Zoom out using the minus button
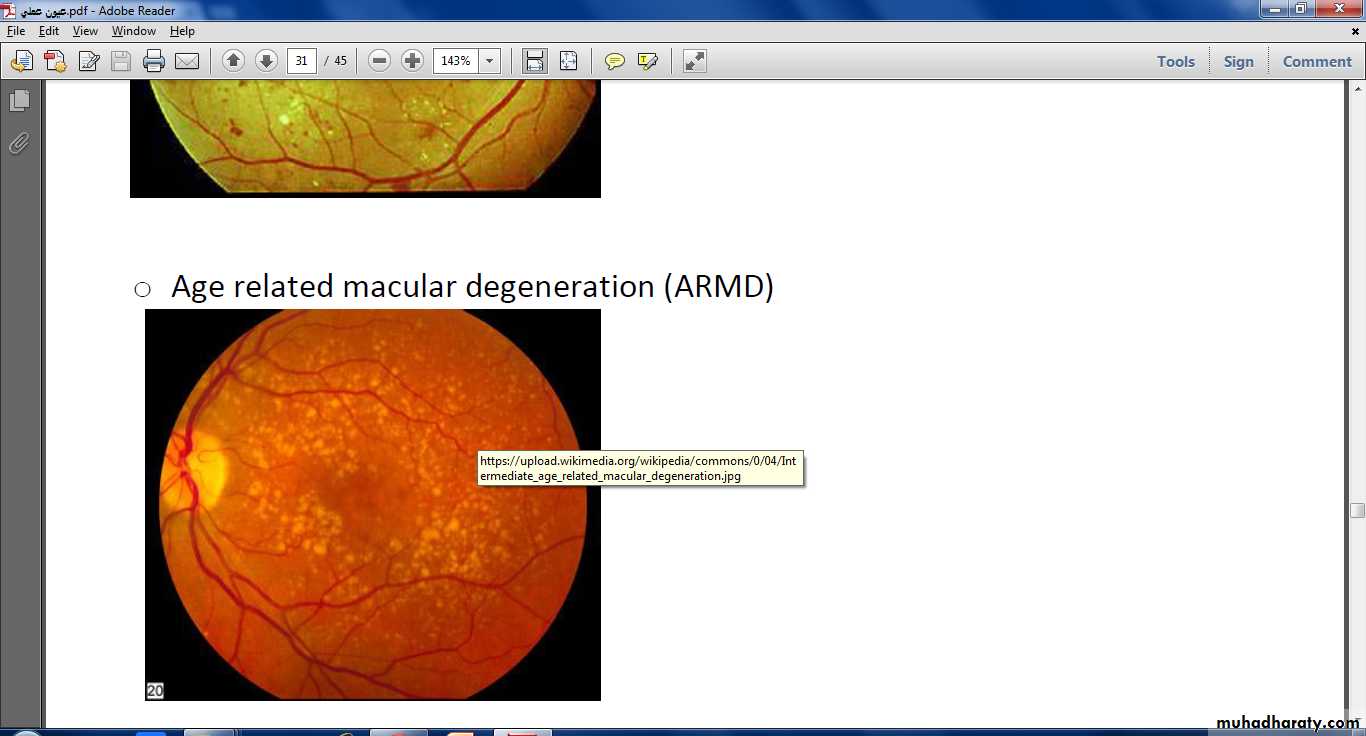Screen dimensions: 1366x736 (379, 61)
